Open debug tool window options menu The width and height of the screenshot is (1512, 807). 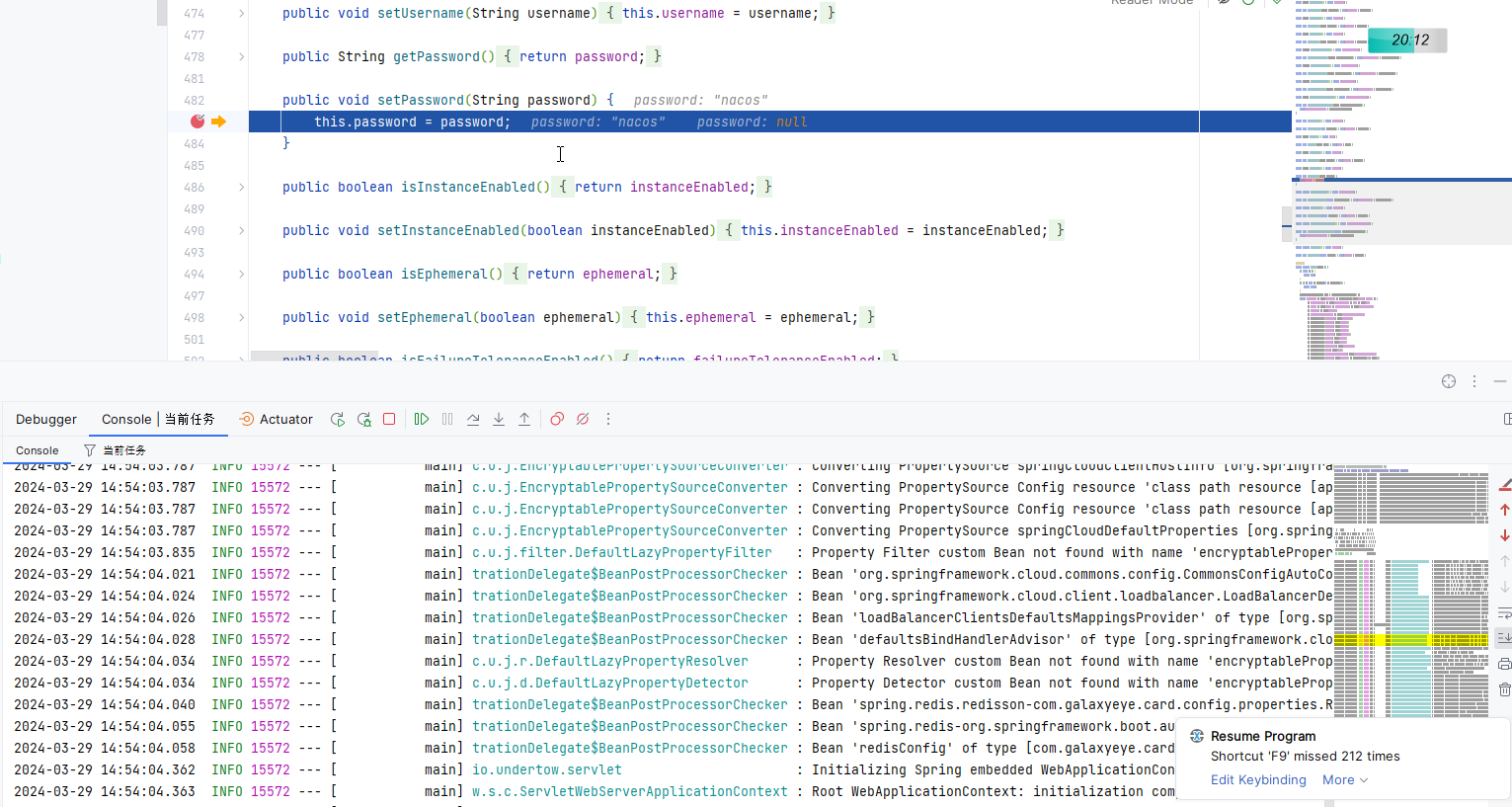[x=1474, y=381]
